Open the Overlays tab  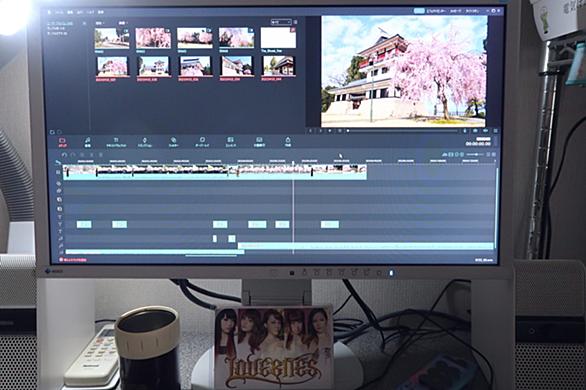click(202, 142)
